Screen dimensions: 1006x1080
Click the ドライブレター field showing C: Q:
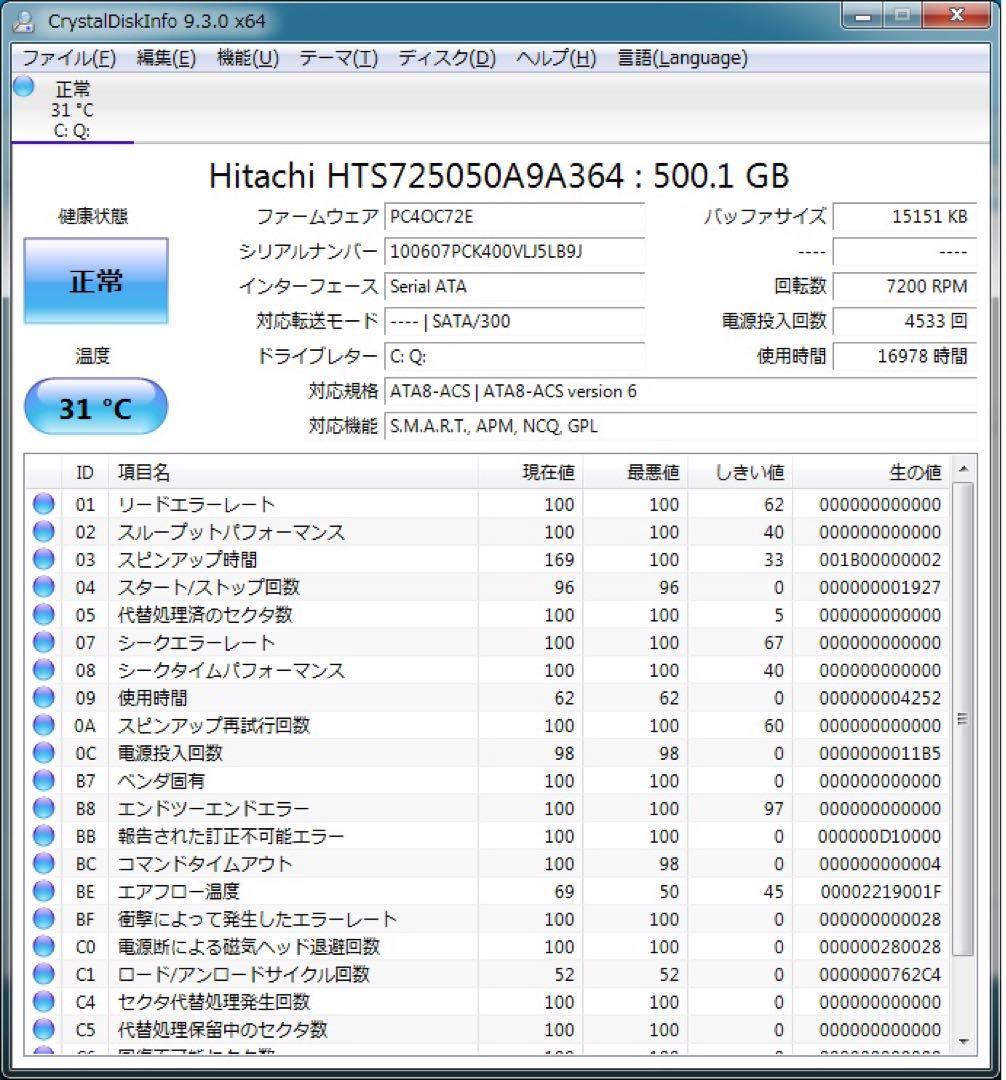point(516,356)
